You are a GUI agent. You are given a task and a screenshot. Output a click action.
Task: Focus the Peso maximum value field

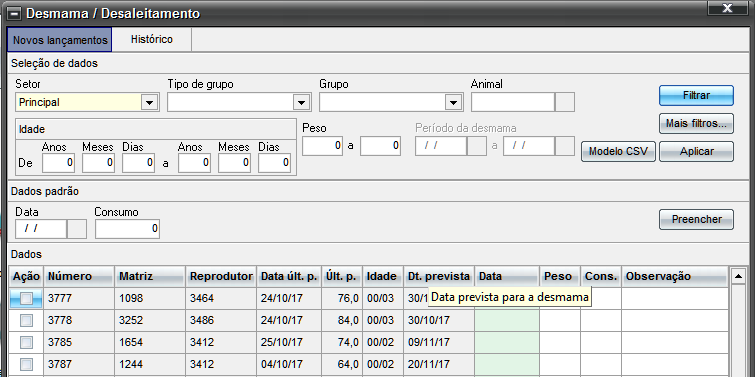pos(380,145)
